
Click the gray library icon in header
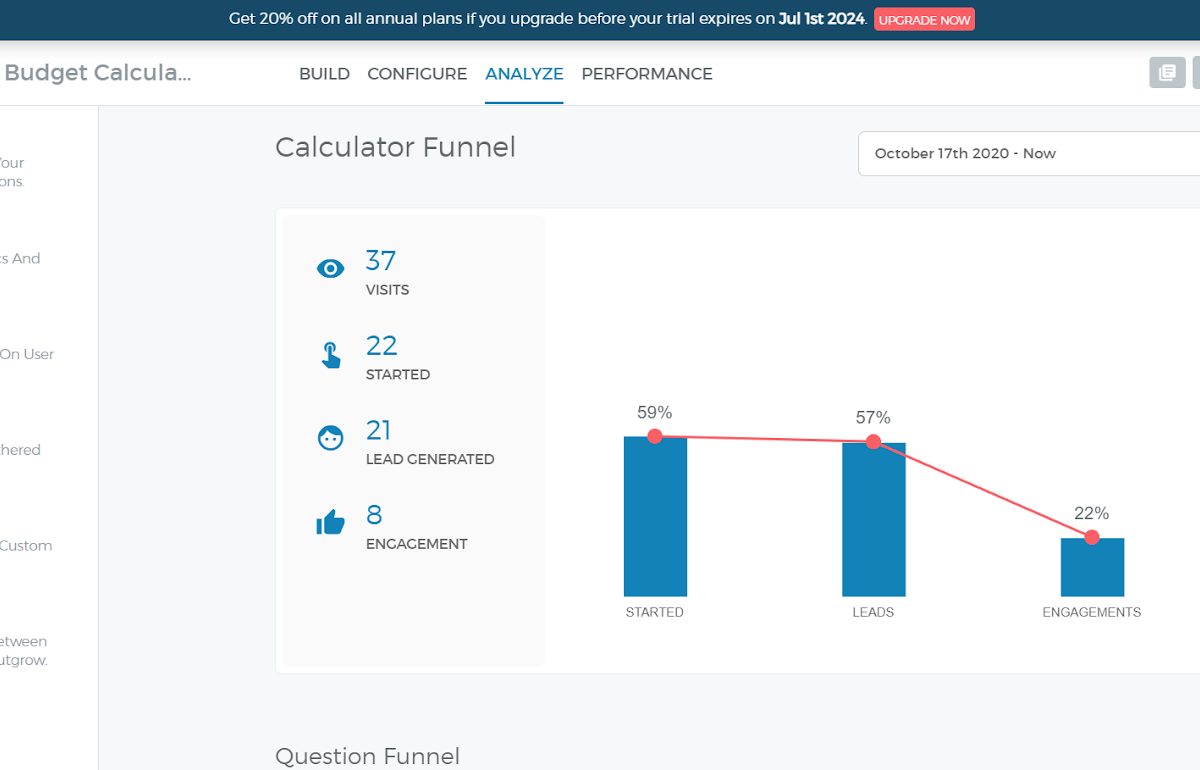coord(1167,73)
